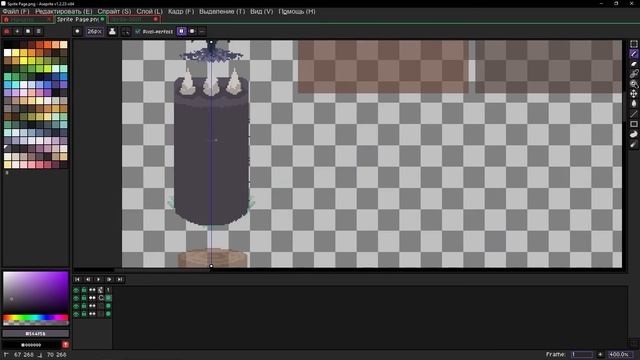Click the foreground color hex bar
The height and width of the screenshot is (360, 640).
tap(36, 333)
